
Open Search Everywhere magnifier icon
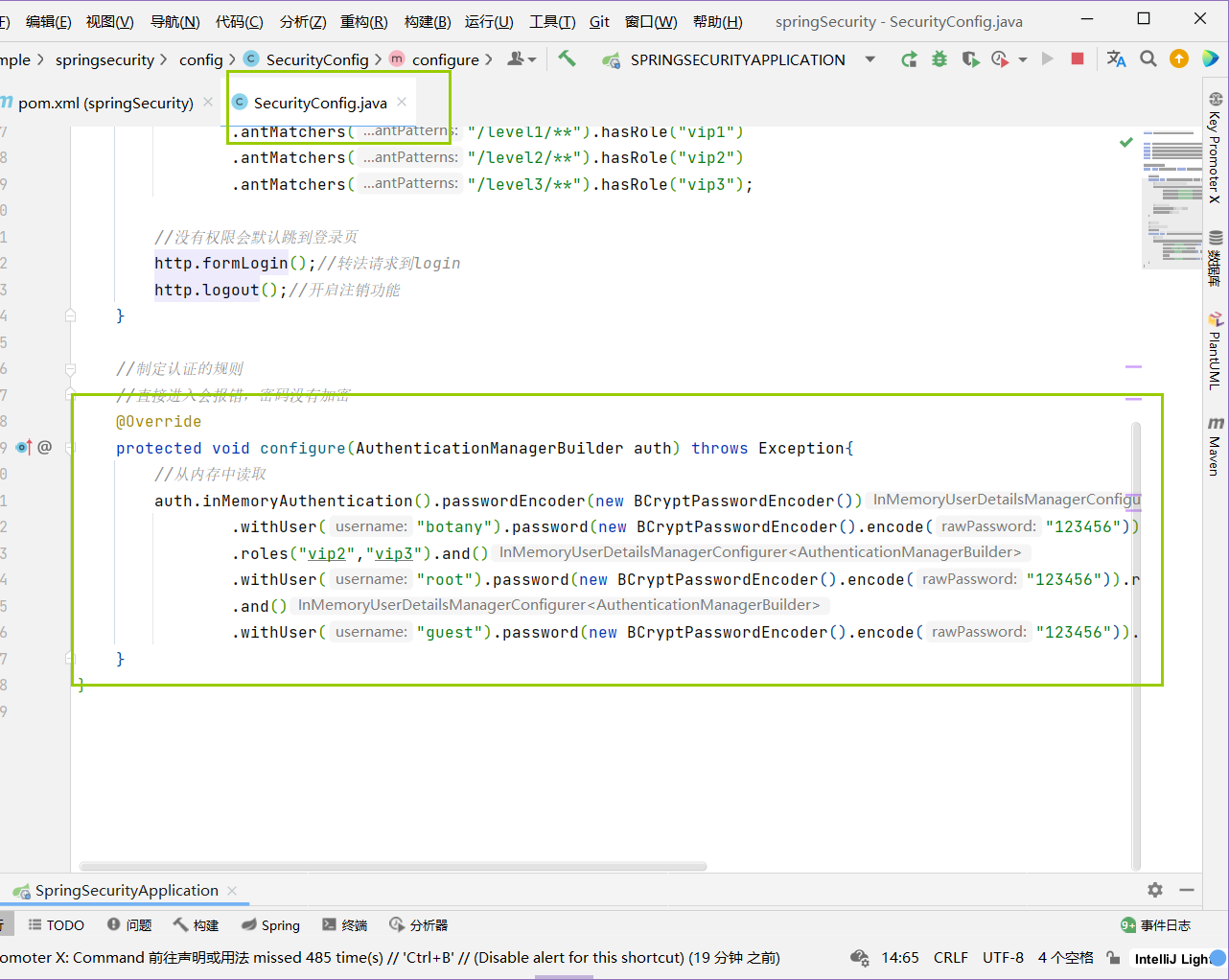1148,59
